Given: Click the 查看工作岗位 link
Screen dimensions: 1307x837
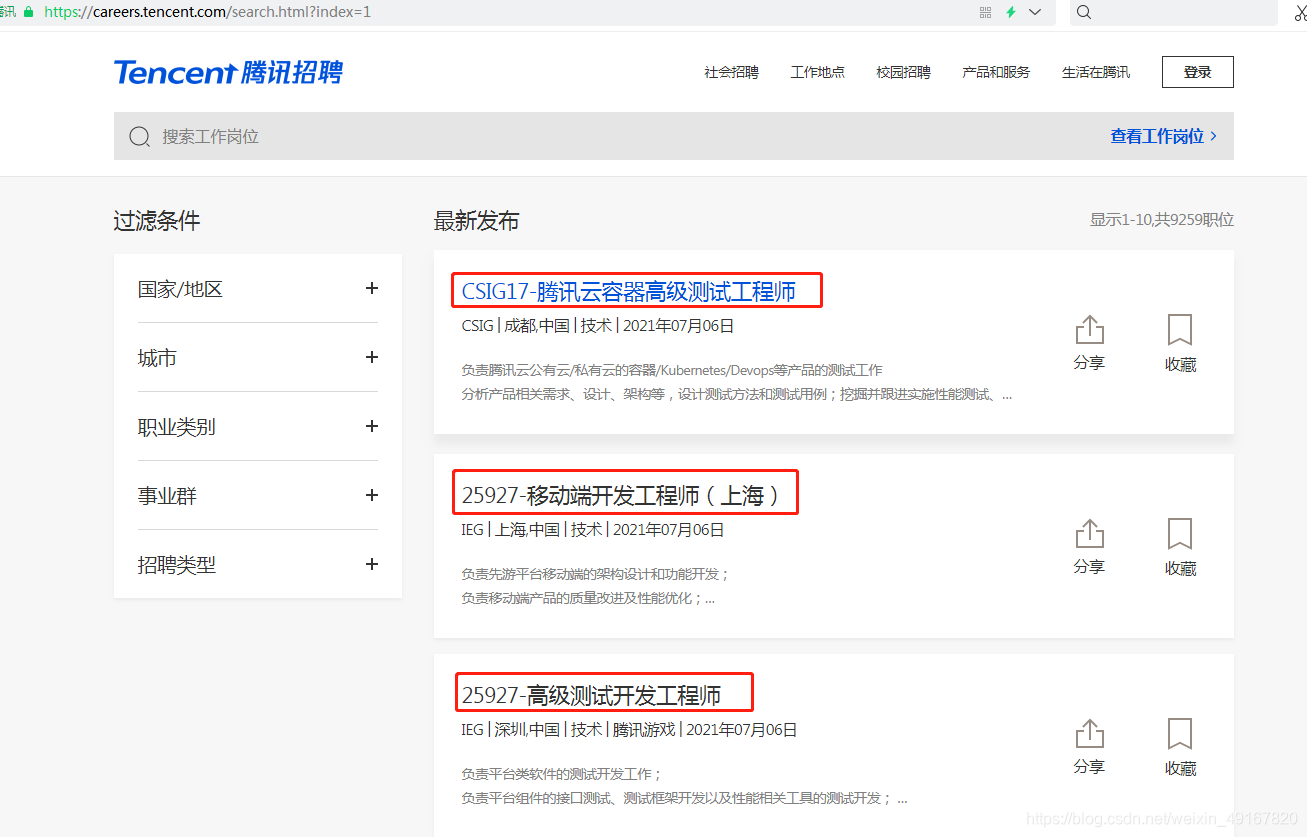Looking at the screenshot, I should (x=1163, y=136).
